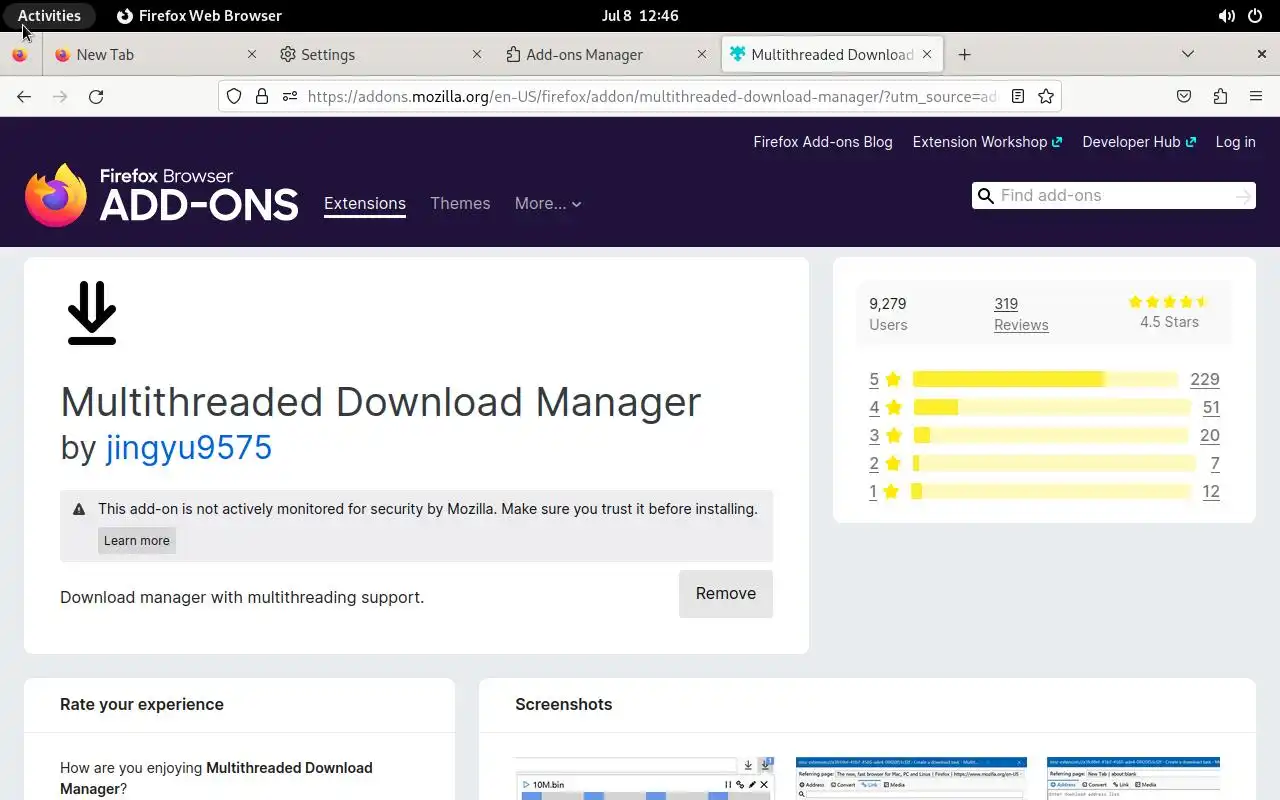The height and width of the screenshot is (800, 1280).
Task: Bookmark this page with the star icon
Action: click(x=1046, y=97)
